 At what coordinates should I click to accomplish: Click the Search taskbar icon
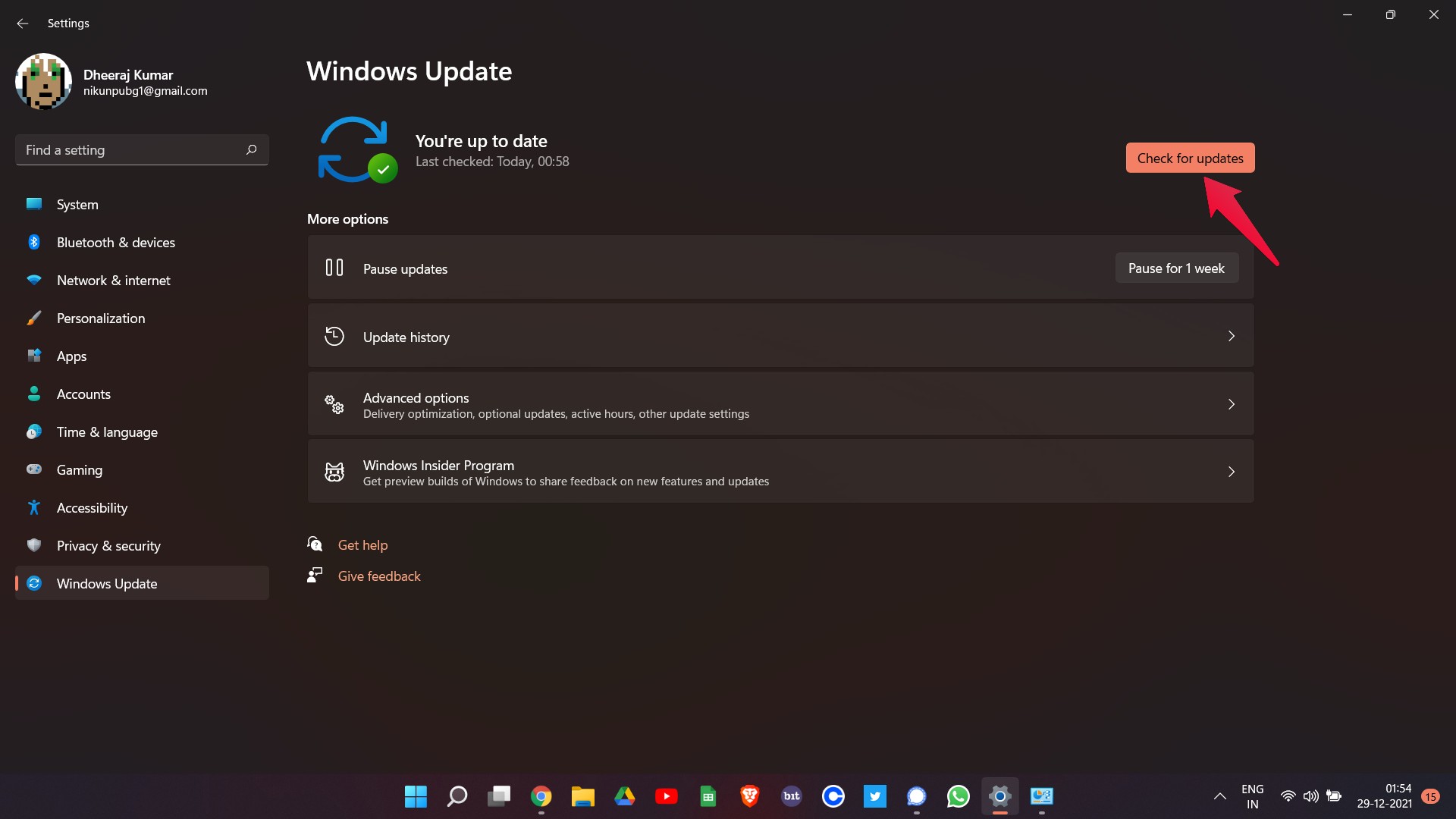point(456,796)
